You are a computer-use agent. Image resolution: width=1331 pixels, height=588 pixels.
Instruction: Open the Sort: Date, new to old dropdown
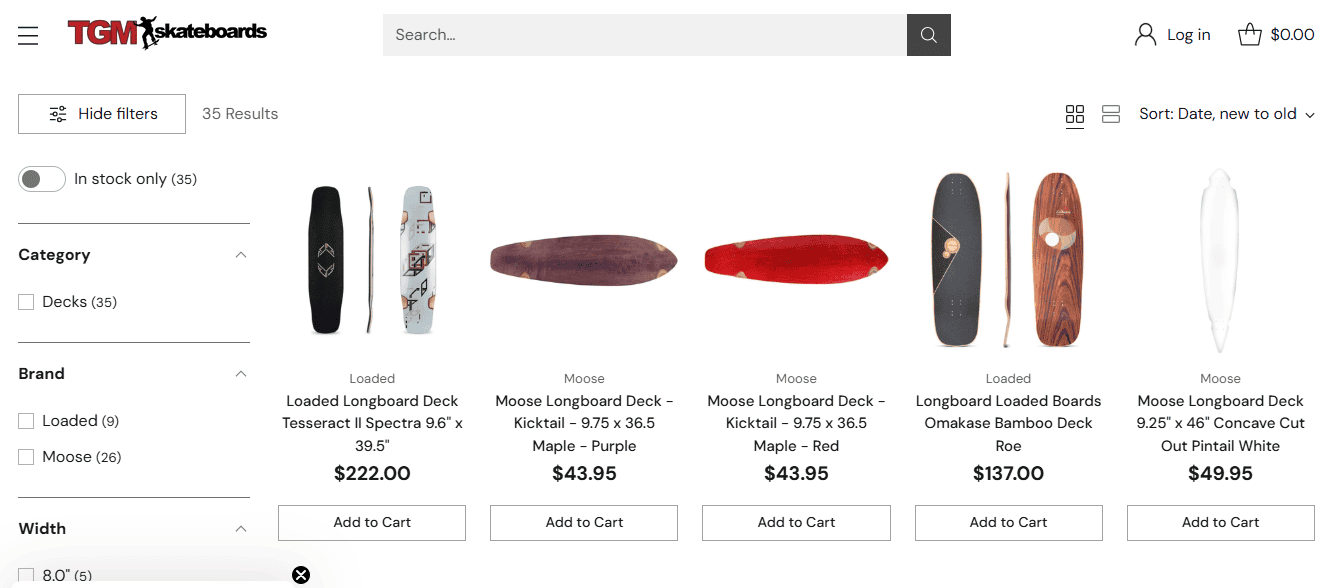pyautogui.click(x=1227, y=113)
